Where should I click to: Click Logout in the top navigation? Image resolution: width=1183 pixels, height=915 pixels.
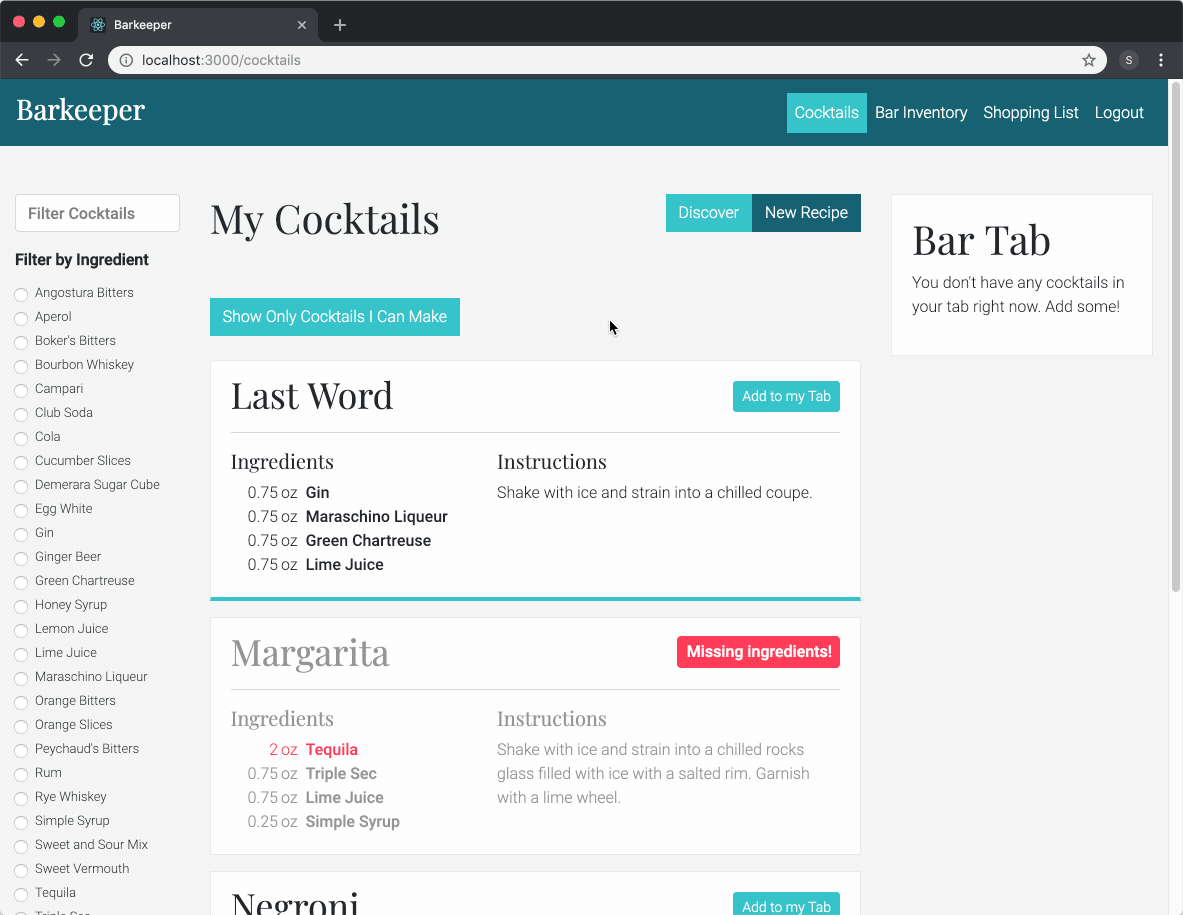pyautogui.click(x=1118, y=113)
